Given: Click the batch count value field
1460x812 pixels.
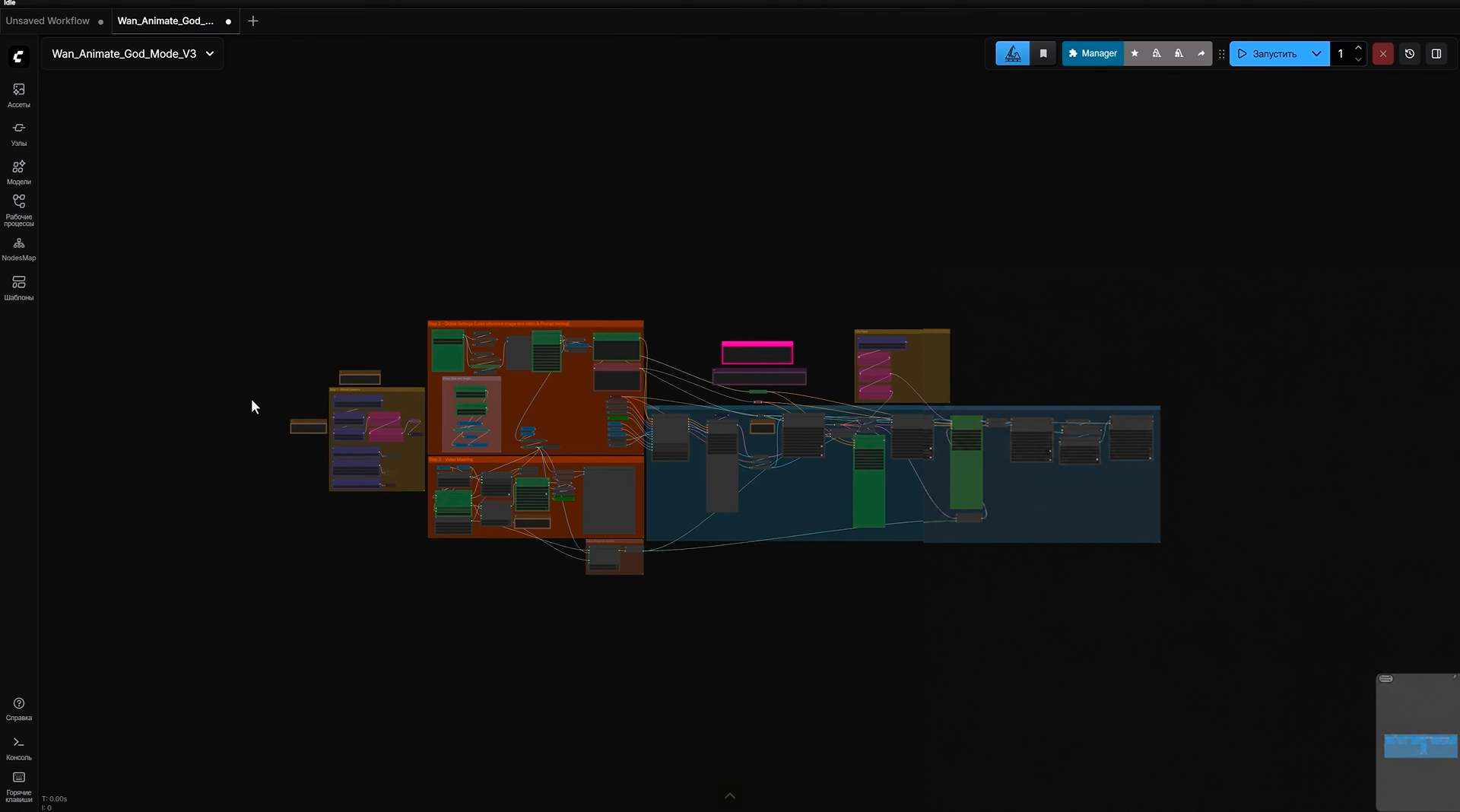Looking at the screenshot, I should [1341, 53].
